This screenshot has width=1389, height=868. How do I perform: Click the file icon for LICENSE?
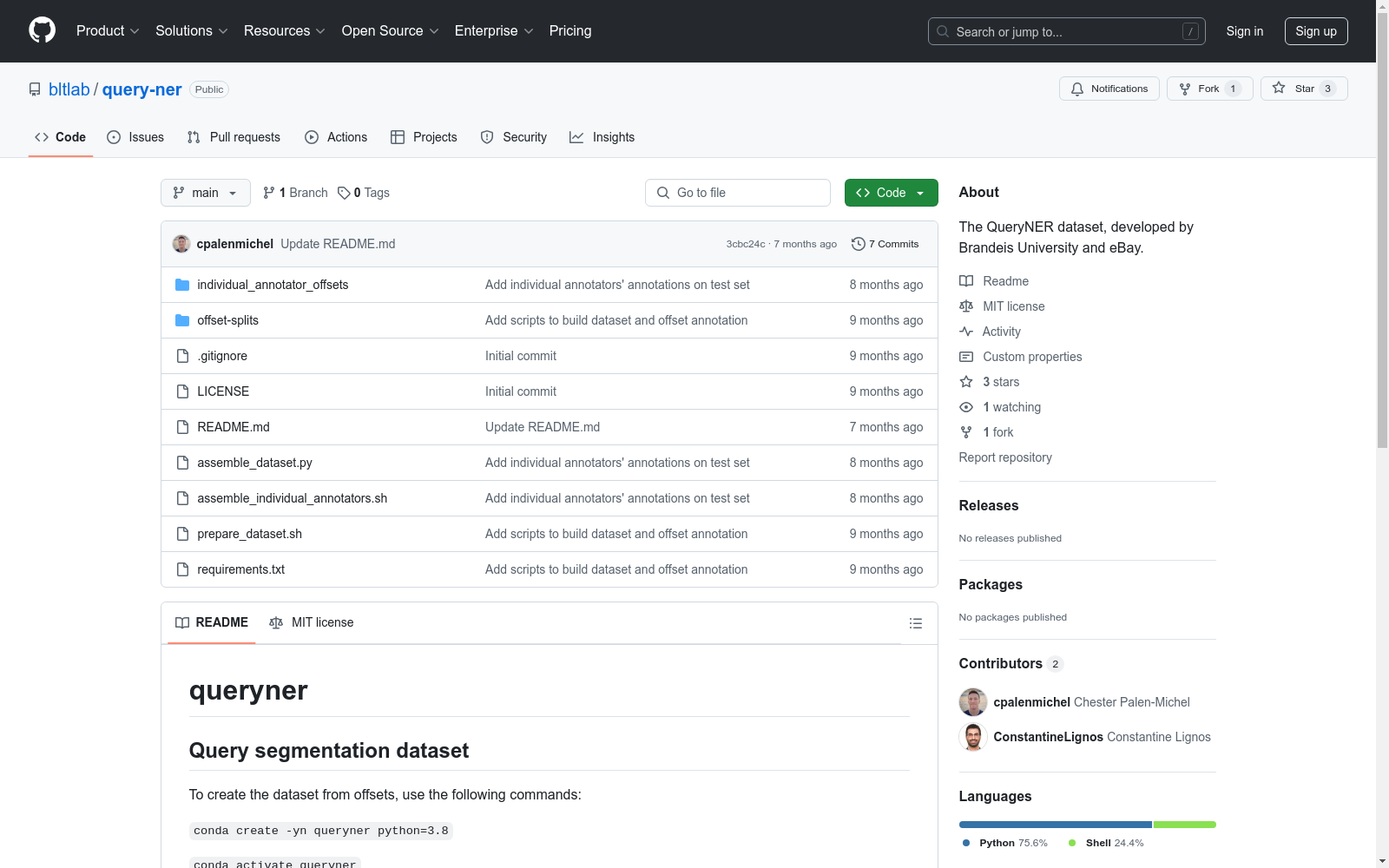(x=182, y=391)
